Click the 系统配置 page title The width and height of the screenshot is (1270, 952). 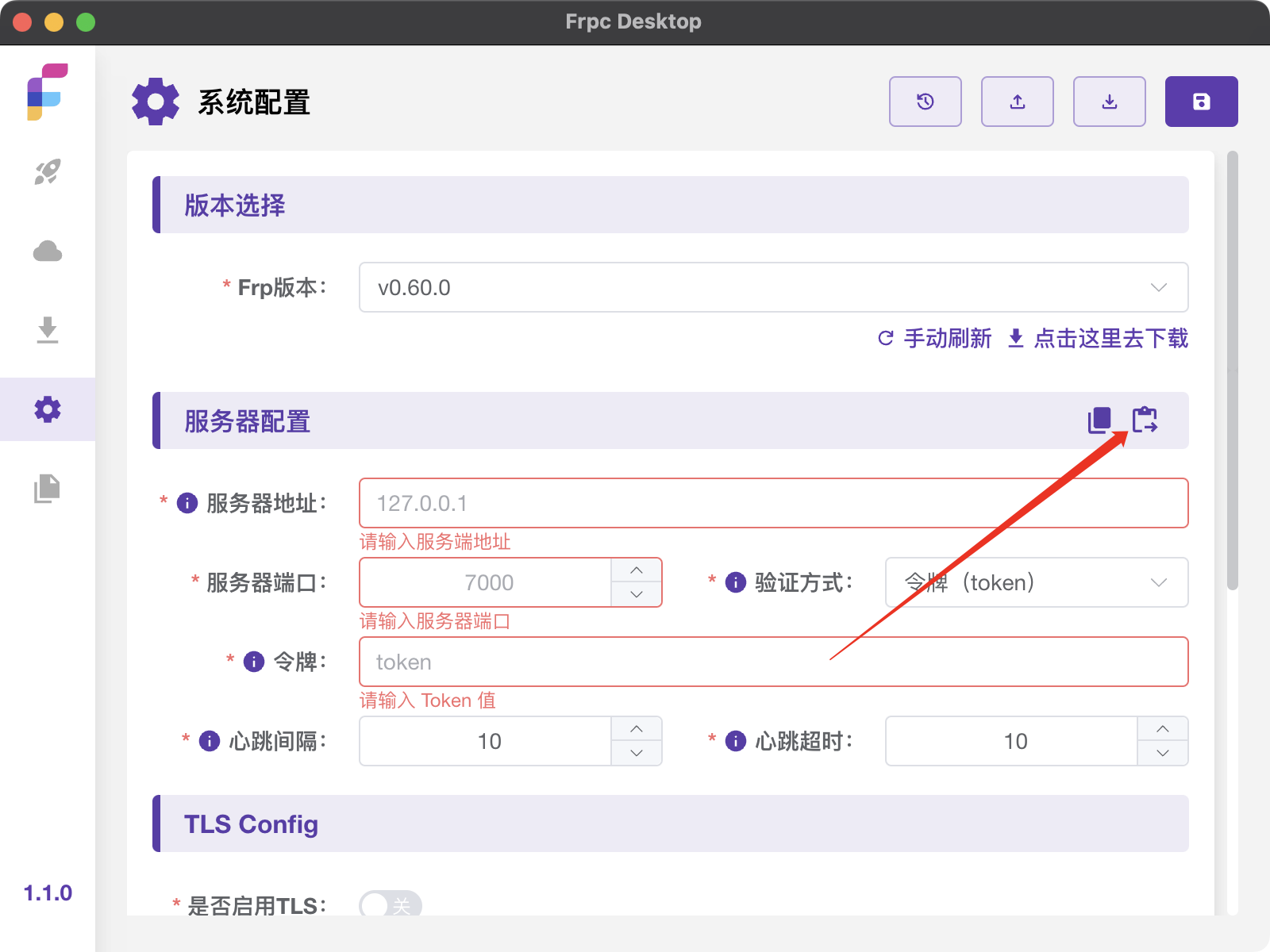click(254, 102)
